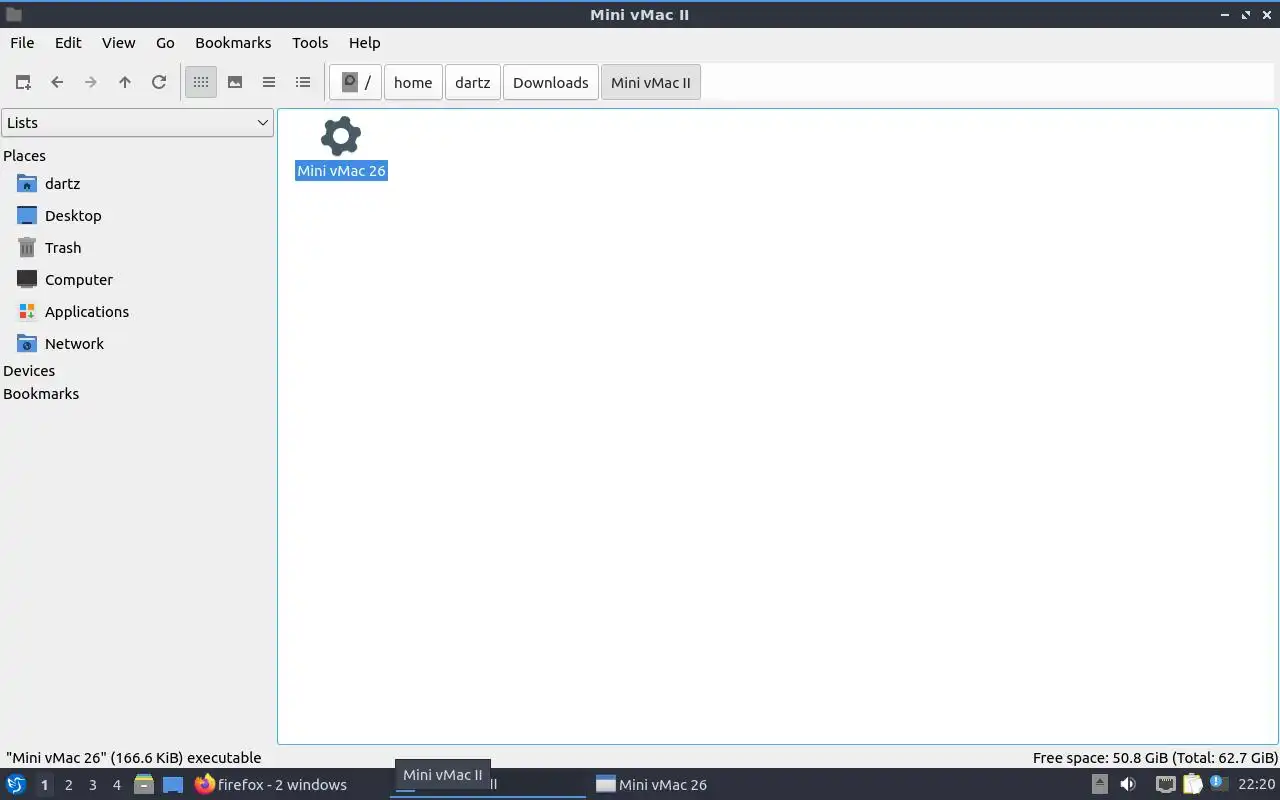Open the volume control in tray
Image resolution: width=1280 pixels, height=800 pixels.
(1128, 785)
